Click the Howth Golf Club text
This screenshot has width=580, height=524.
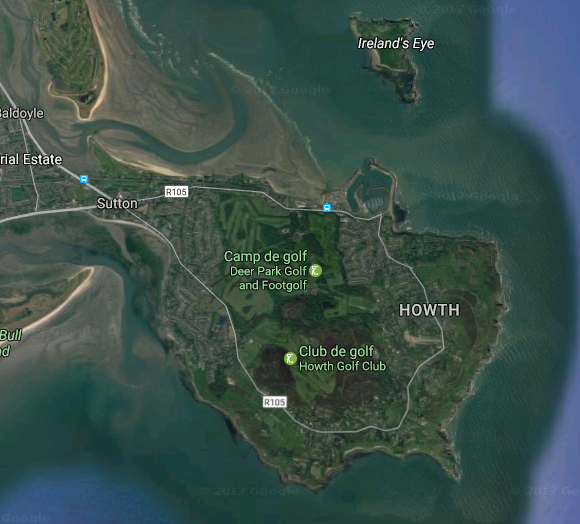[343, 366]
